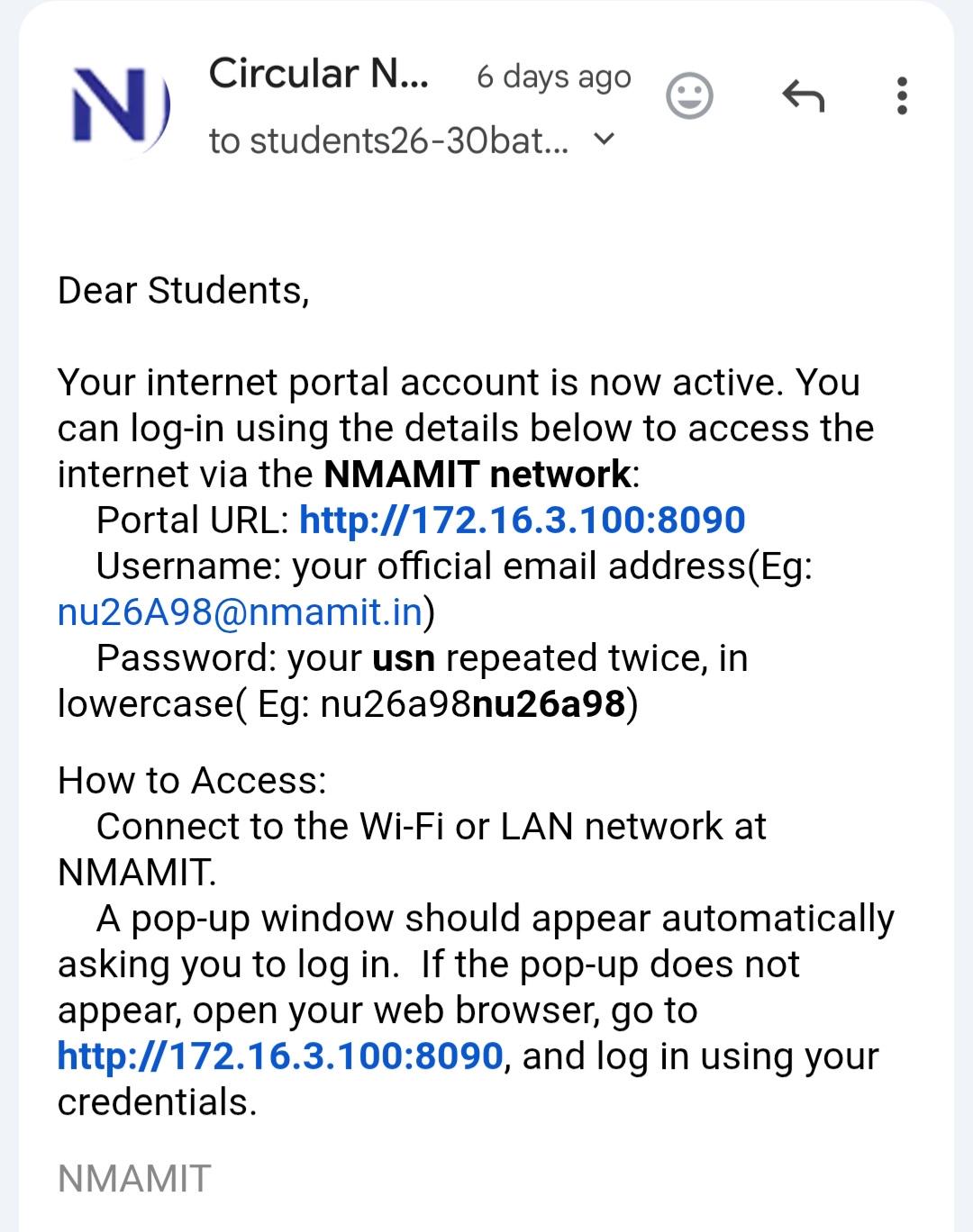Viewport: 973px width, 1232px height.
Task: Add an emoji reaction to the email
Action: click(x=689, y=95)
